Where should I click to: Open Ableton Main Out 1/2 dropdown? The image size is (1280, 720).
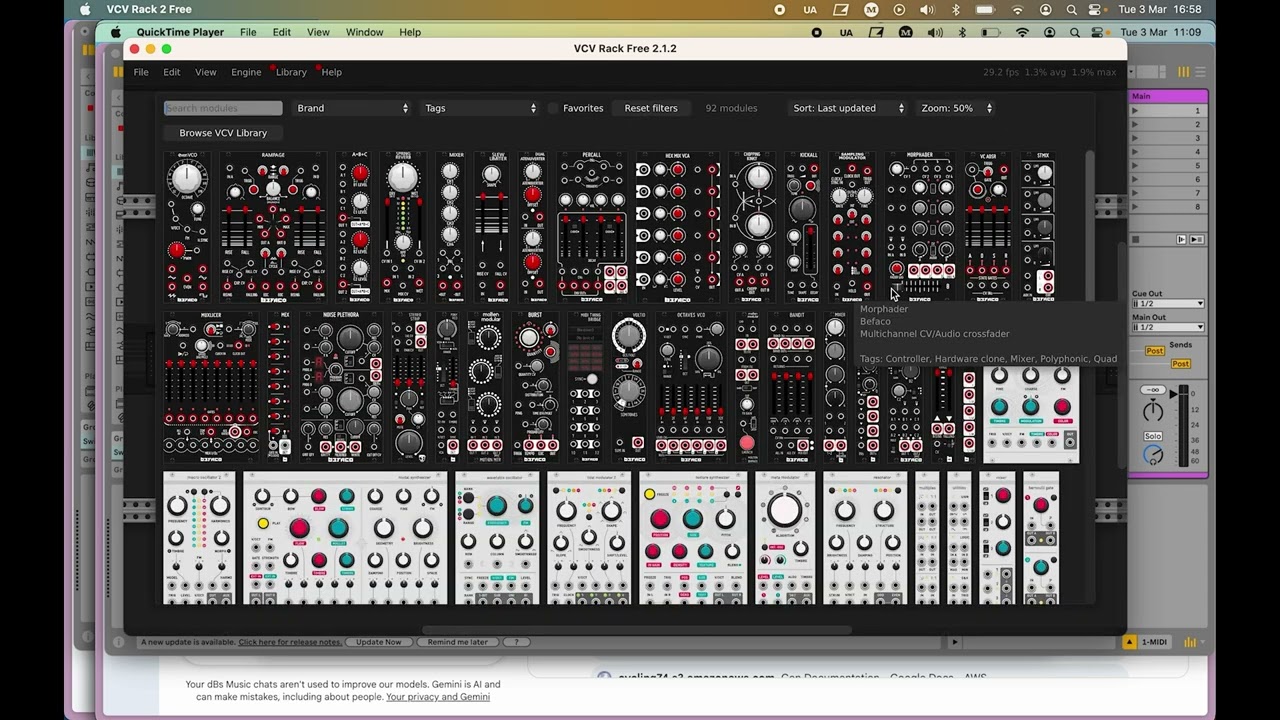pos(1168,328)
